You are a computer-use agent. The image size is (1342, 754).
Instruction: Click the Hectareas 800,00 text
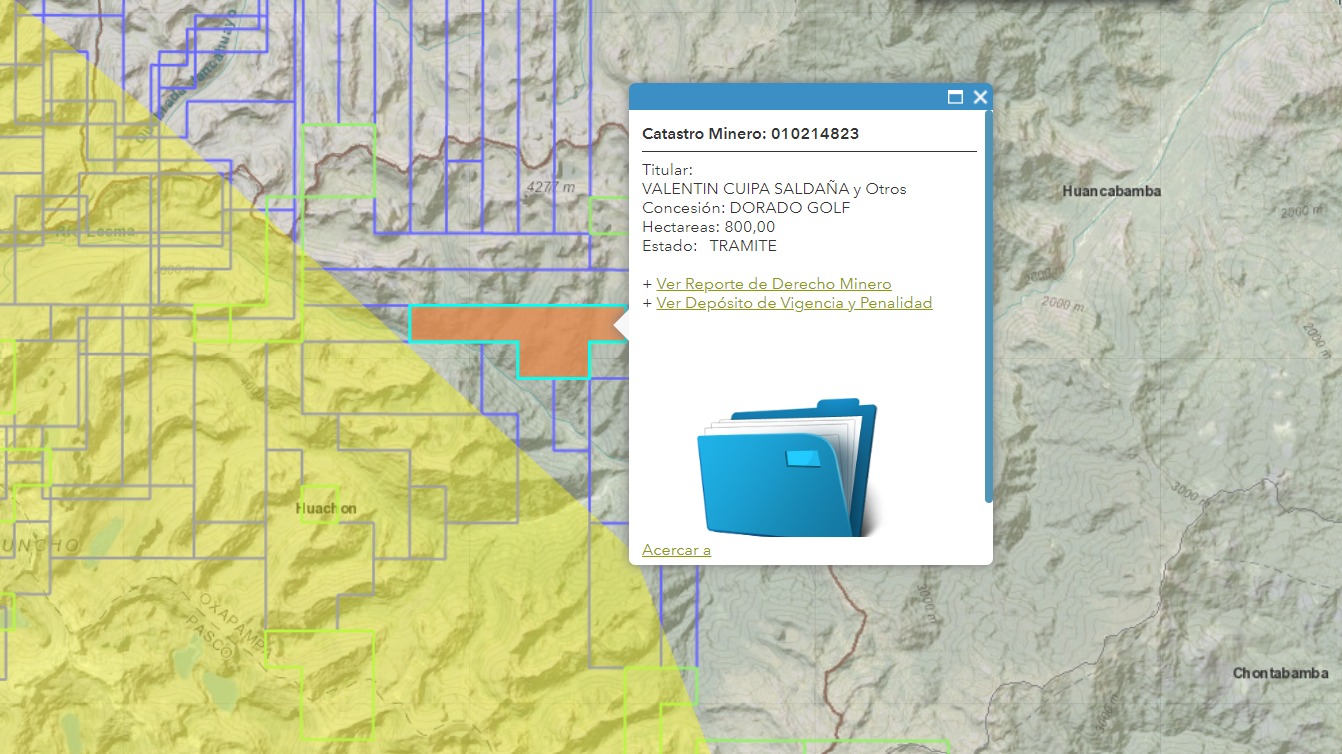point(708,227)
